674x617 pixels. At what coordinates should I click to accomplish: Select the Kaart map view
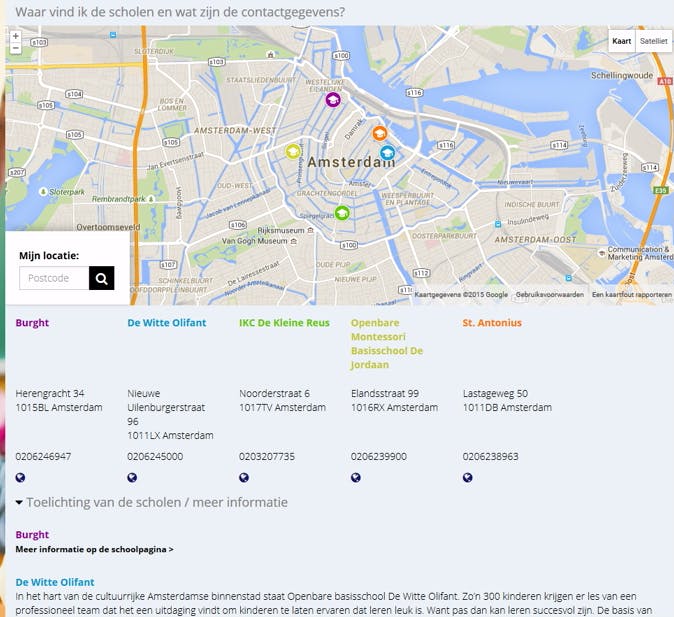tap(622, 41)
